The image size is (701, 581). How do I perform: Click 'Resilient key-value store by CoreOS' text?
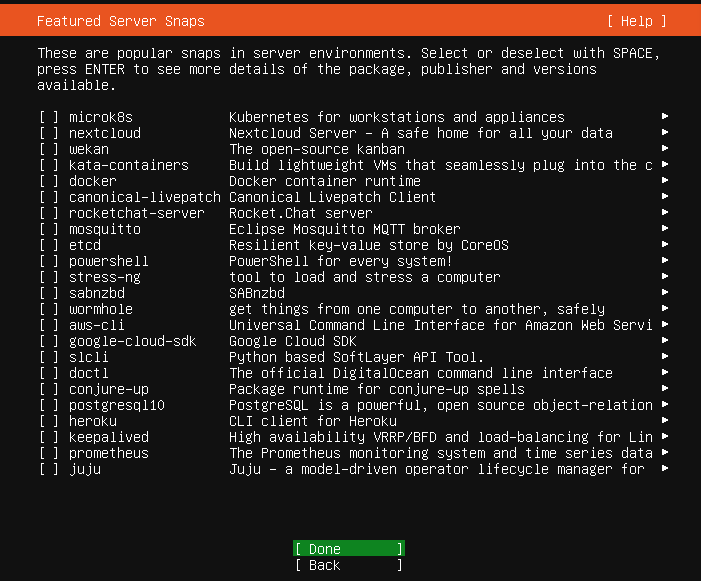[369, 245]
